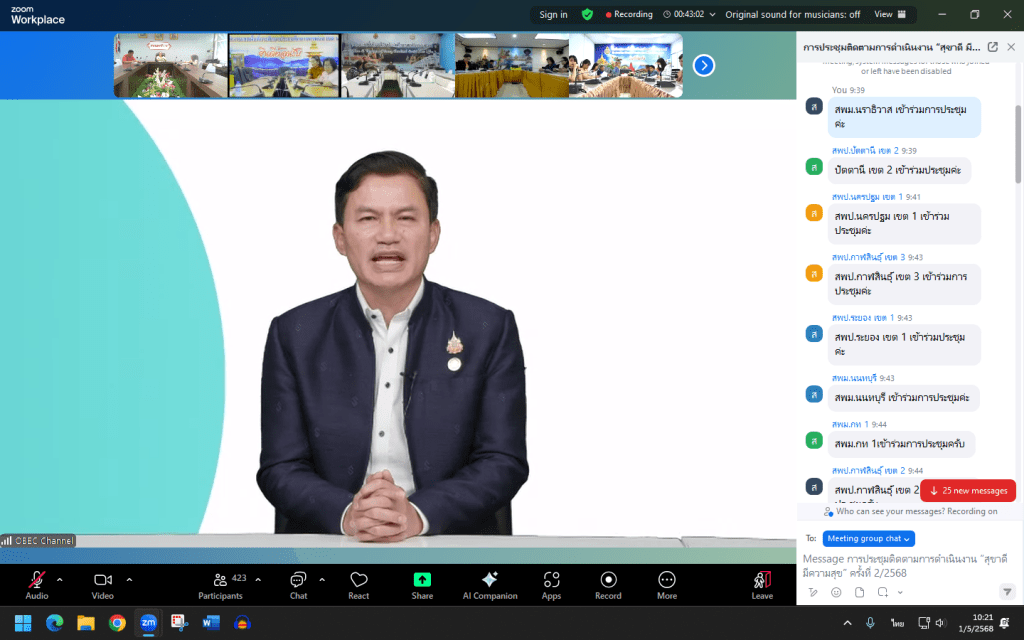The height and width of the screenshot is (640, 1024).
Task: Click sender name สพม.นนทบุรี
Action: pos(854,378)
